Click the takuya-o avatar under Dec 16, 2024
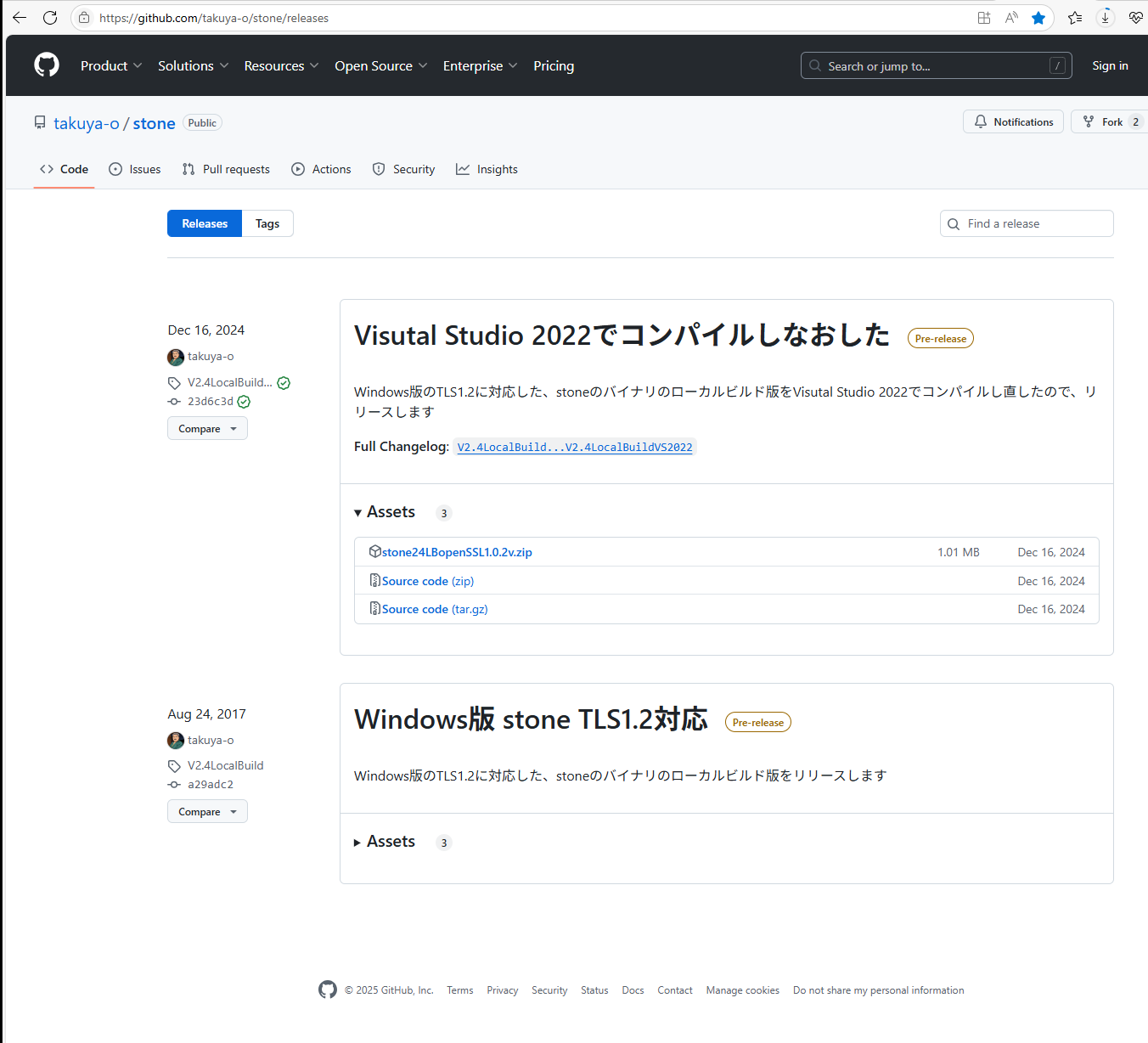The width and height of the screenshot is (1148, 1043). click(x=176, y=357)
